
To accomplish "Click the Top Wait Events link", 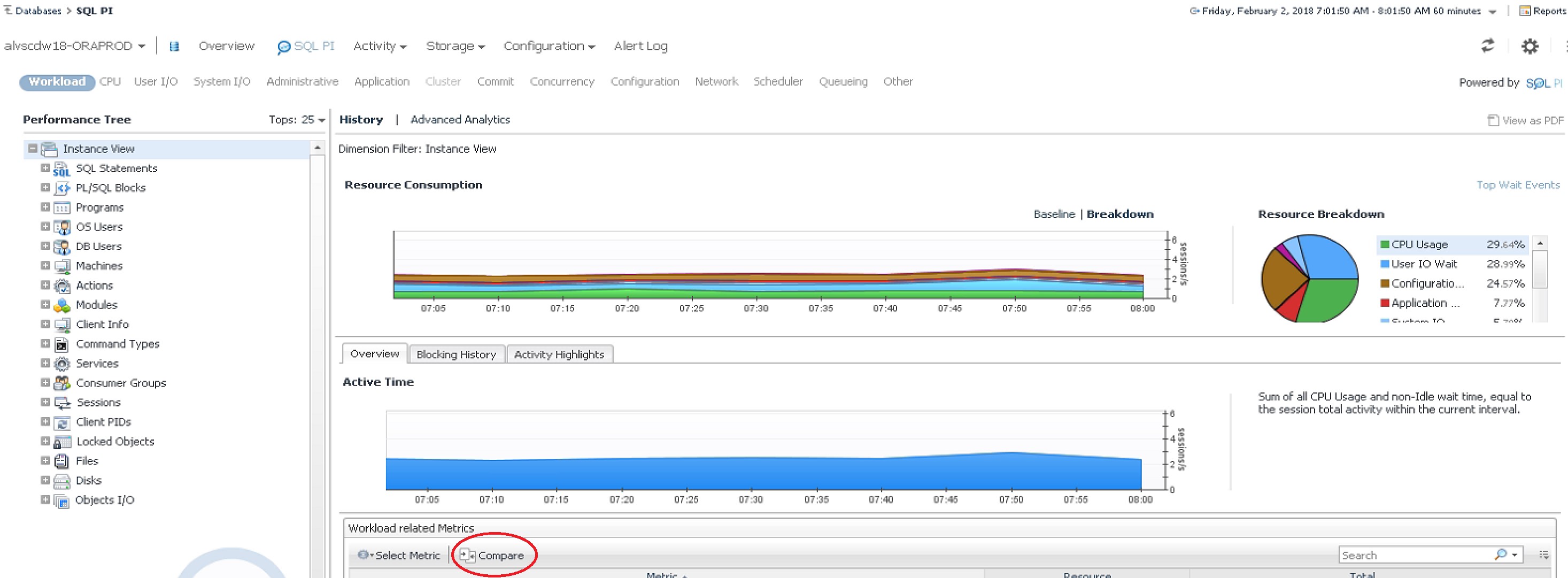I will click(1517, 185).
